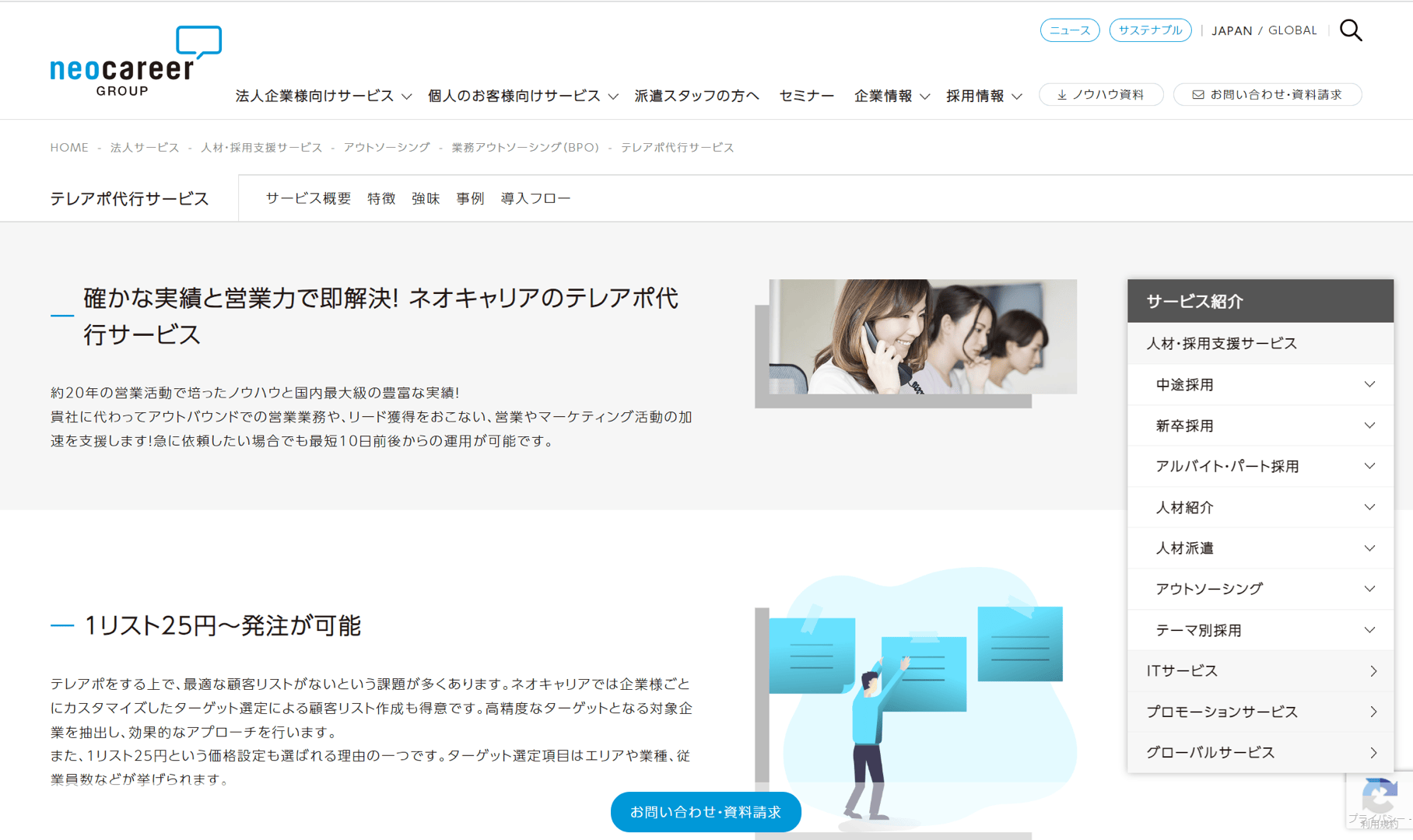Open the search magnifier icon
Viewport: 1413px width, 840px height.
(1351, 30)
